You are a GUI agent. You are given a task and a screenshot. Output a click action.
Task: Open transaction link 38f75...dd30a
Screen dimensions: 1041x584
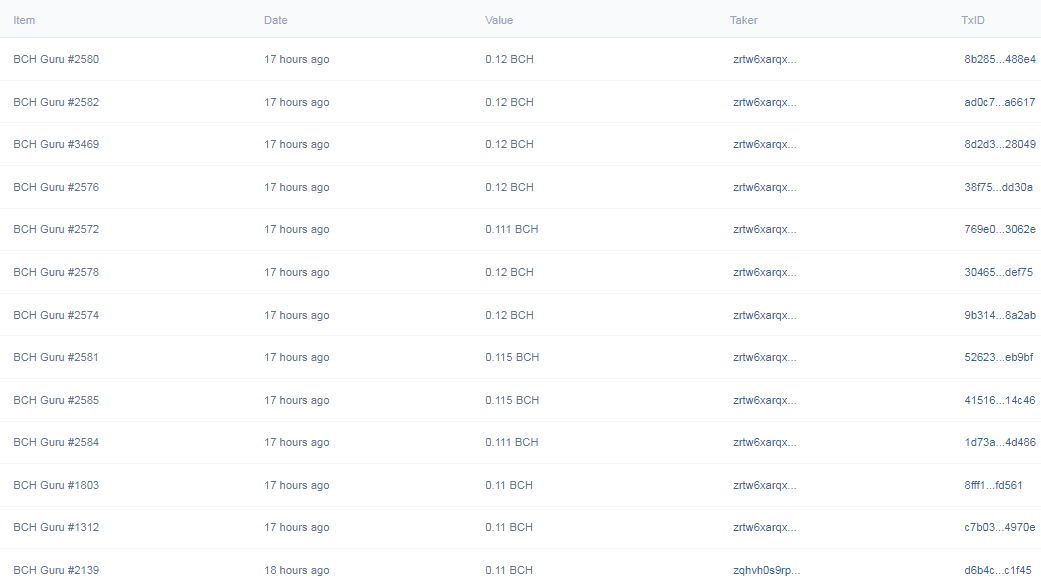(x=999, y=187)
